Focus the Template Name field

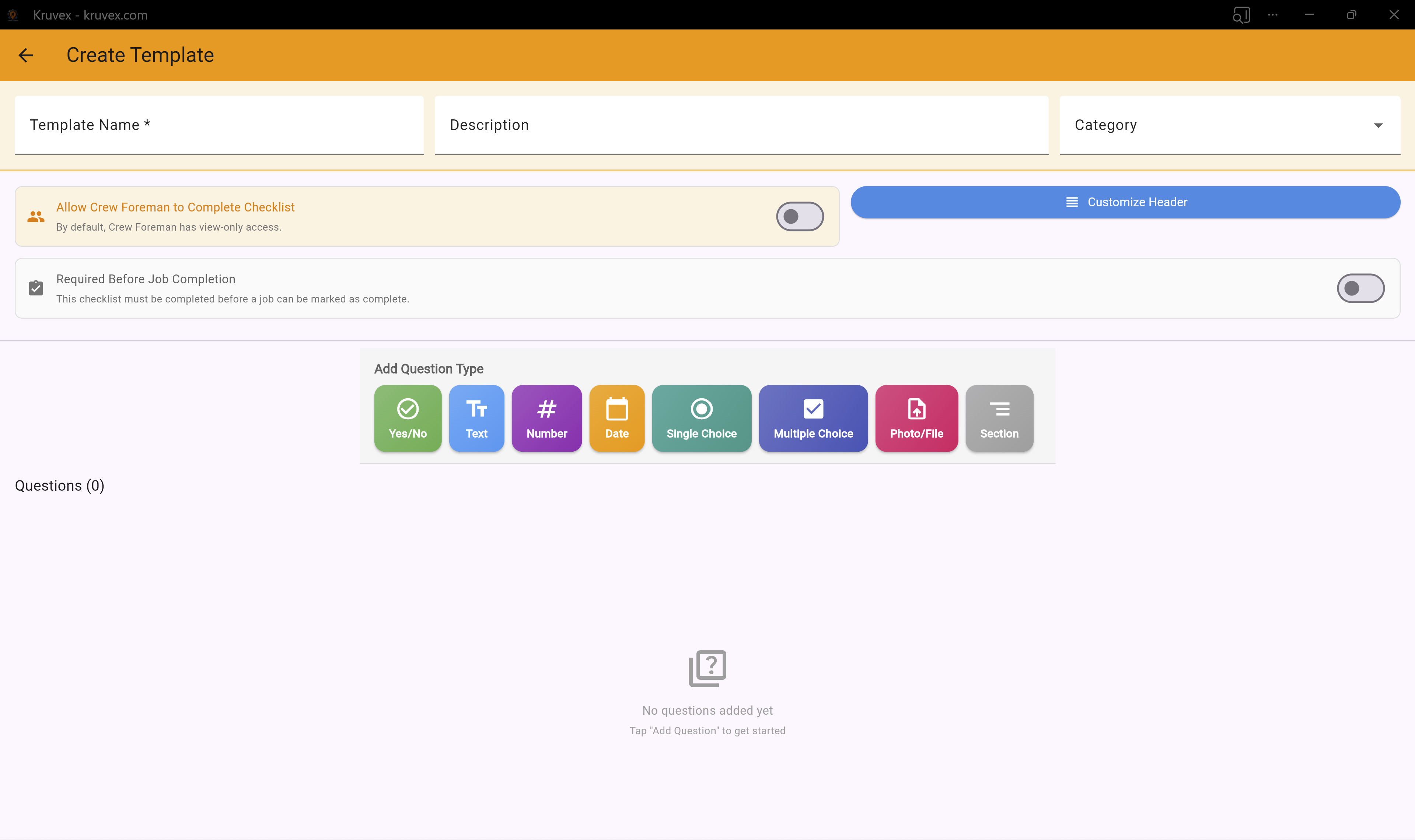coord(219,125)
